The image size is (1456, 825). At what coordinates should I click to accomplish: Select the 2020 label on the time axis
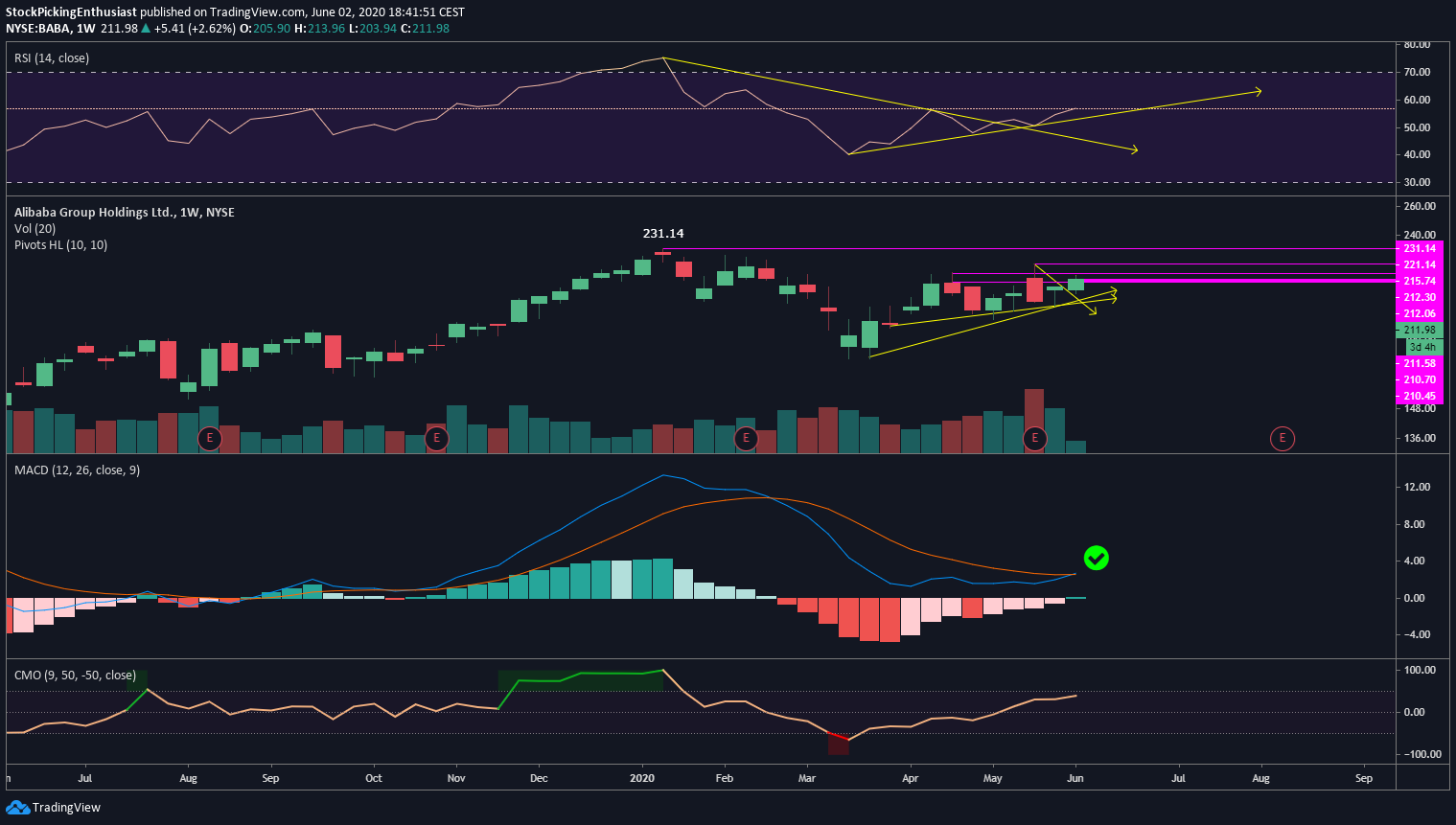642,778
